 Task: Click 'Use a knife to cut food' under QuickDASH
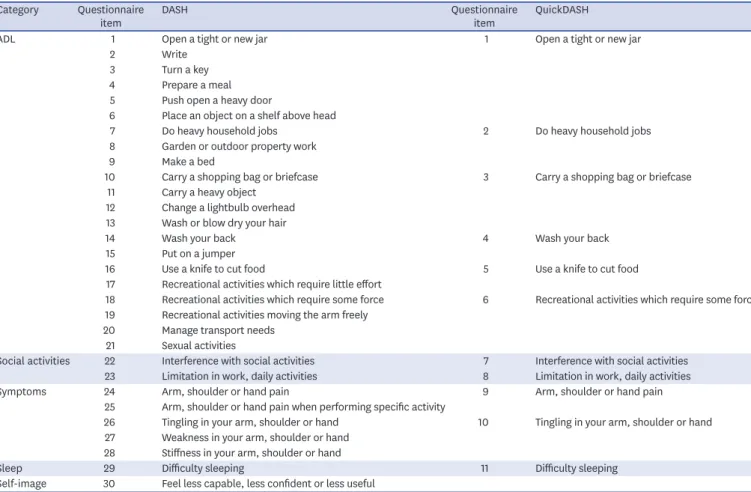(587, 269)
